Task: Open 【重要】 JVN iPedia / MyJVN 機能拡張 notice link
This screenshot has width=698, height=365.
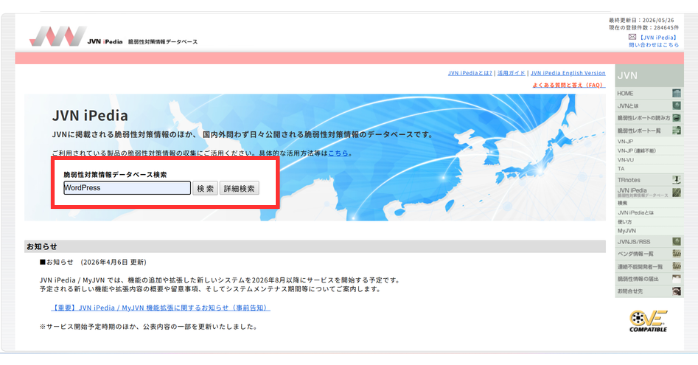Action: click(x=161, y=308)
